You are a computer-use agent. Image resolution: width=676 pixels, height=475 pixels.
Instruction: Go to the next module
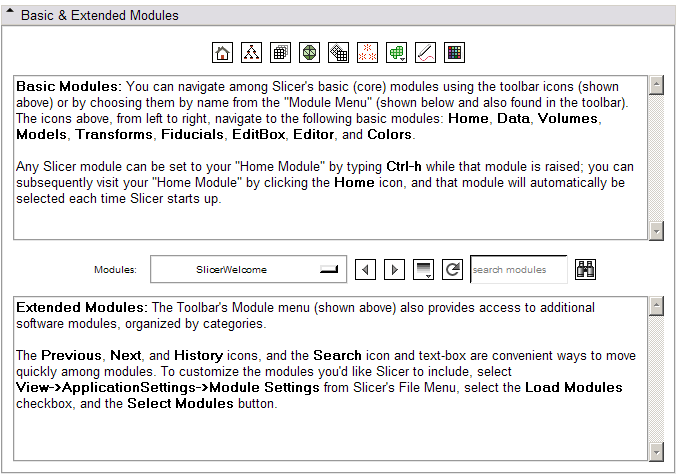(x=394, y=270)
